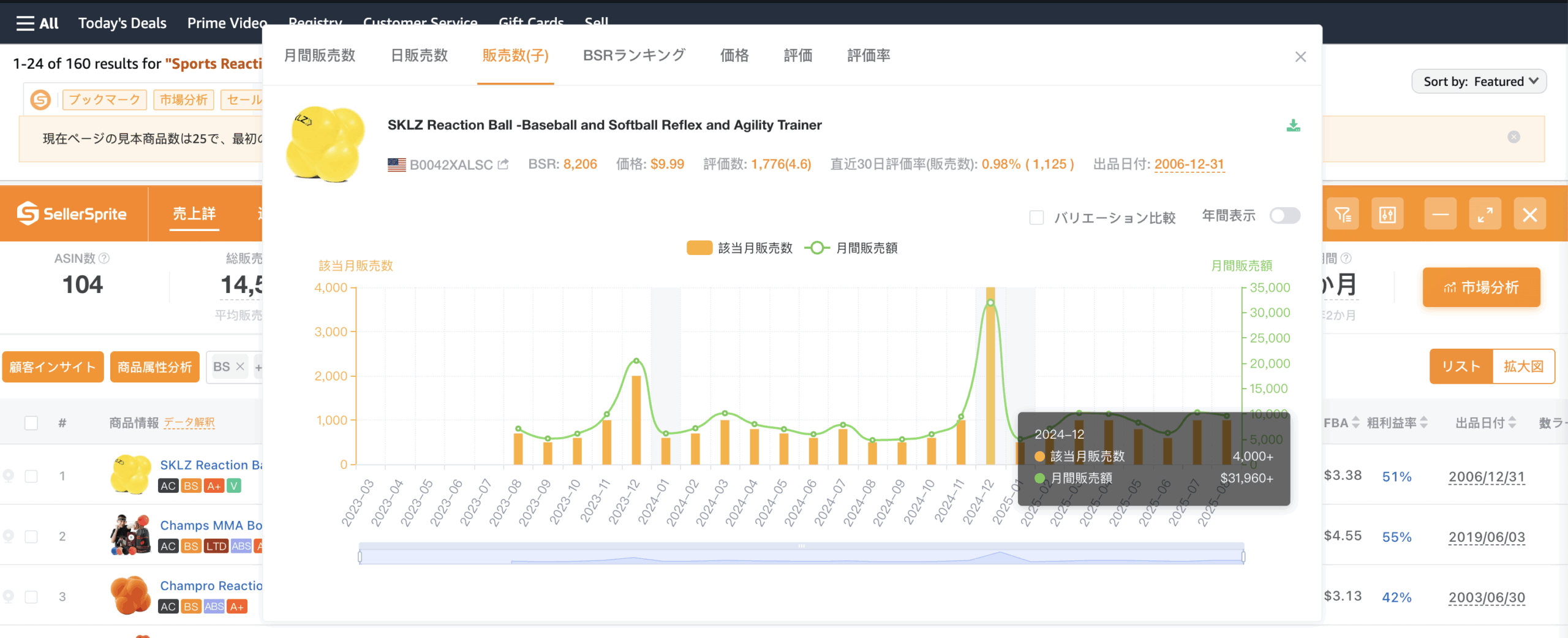This screenshot has width=1568, height=638.
Task: Click the orange 市場分析 button
Action: click(x=1481, y=287)
